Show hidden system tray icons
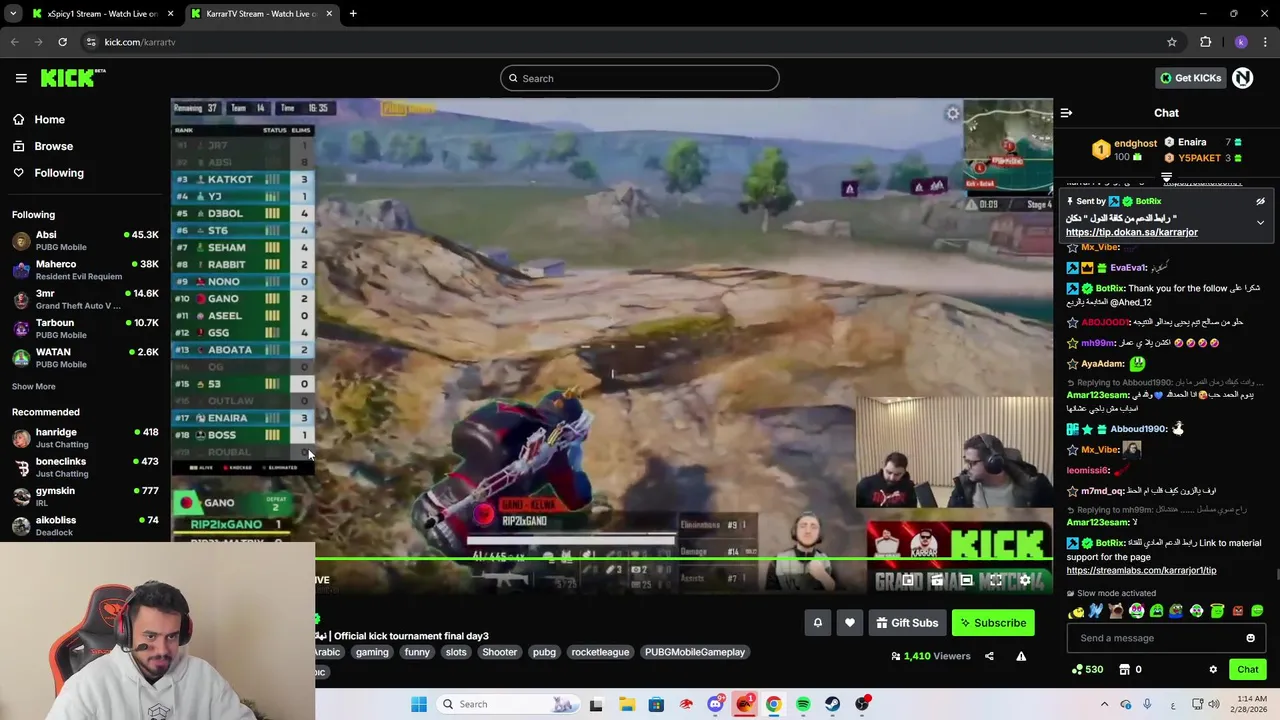 pos(1104,704)
